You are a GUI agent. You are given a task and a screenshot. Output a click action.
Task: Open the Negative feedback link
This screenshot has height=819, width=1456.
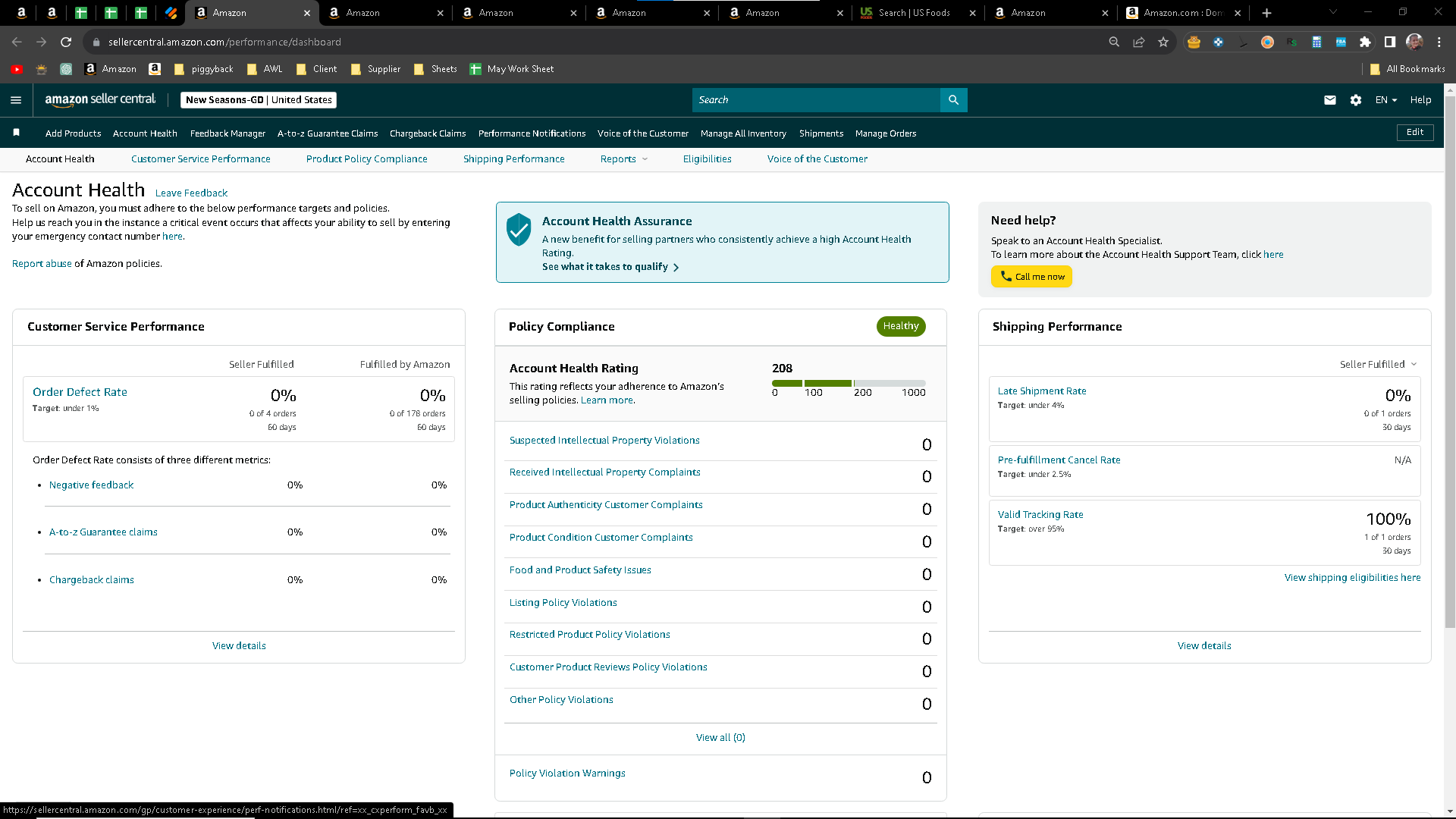[x=91, y=485]
